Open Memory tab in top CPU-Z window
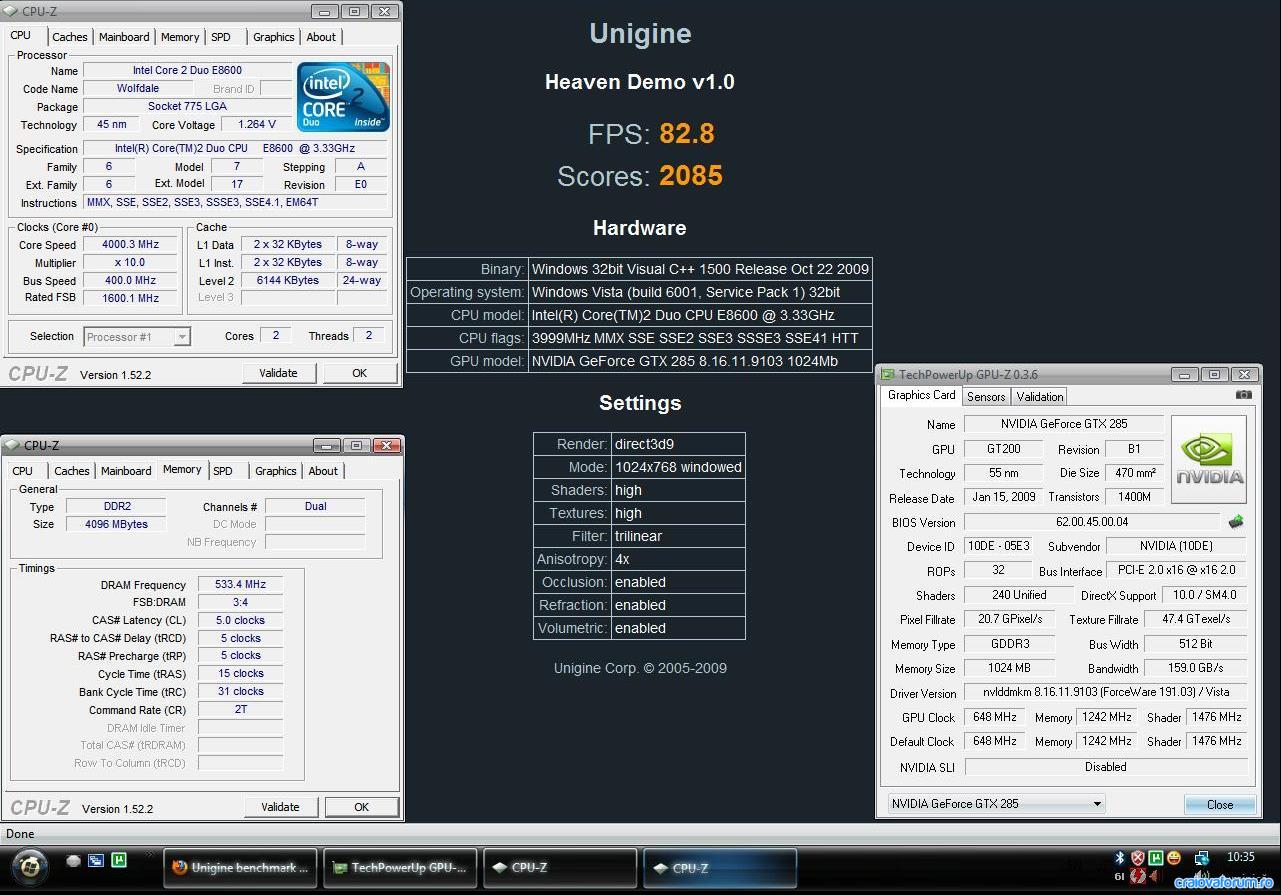The width and height of the screenshot is (1281, 895). pos(180,37)
